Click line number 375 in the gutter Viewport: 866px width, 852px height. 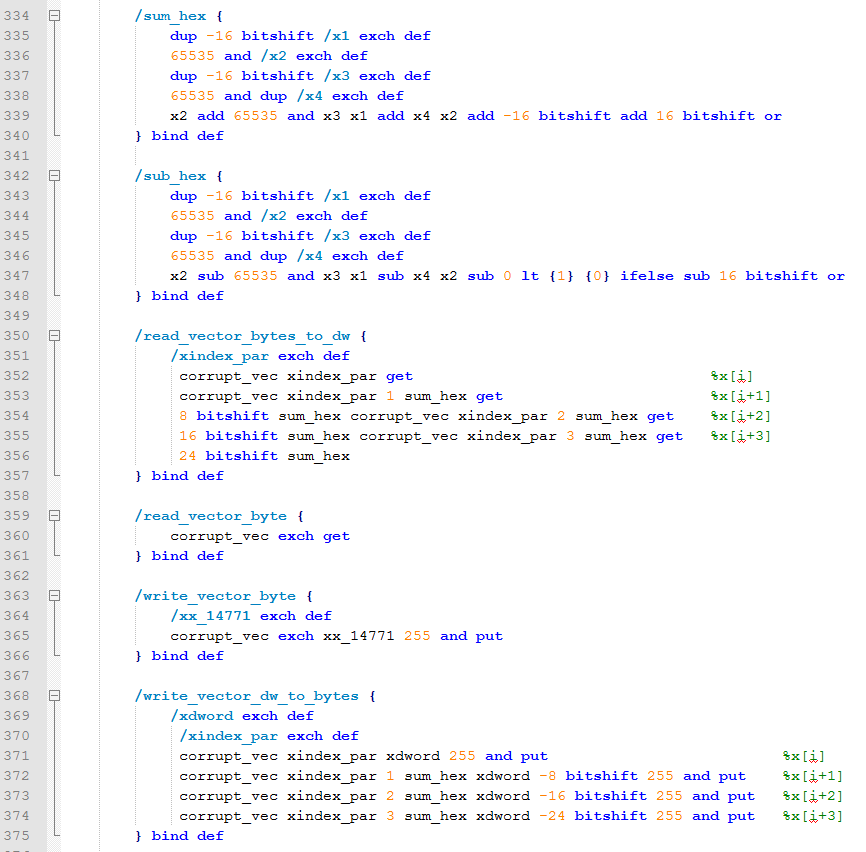tap(17, 836)
